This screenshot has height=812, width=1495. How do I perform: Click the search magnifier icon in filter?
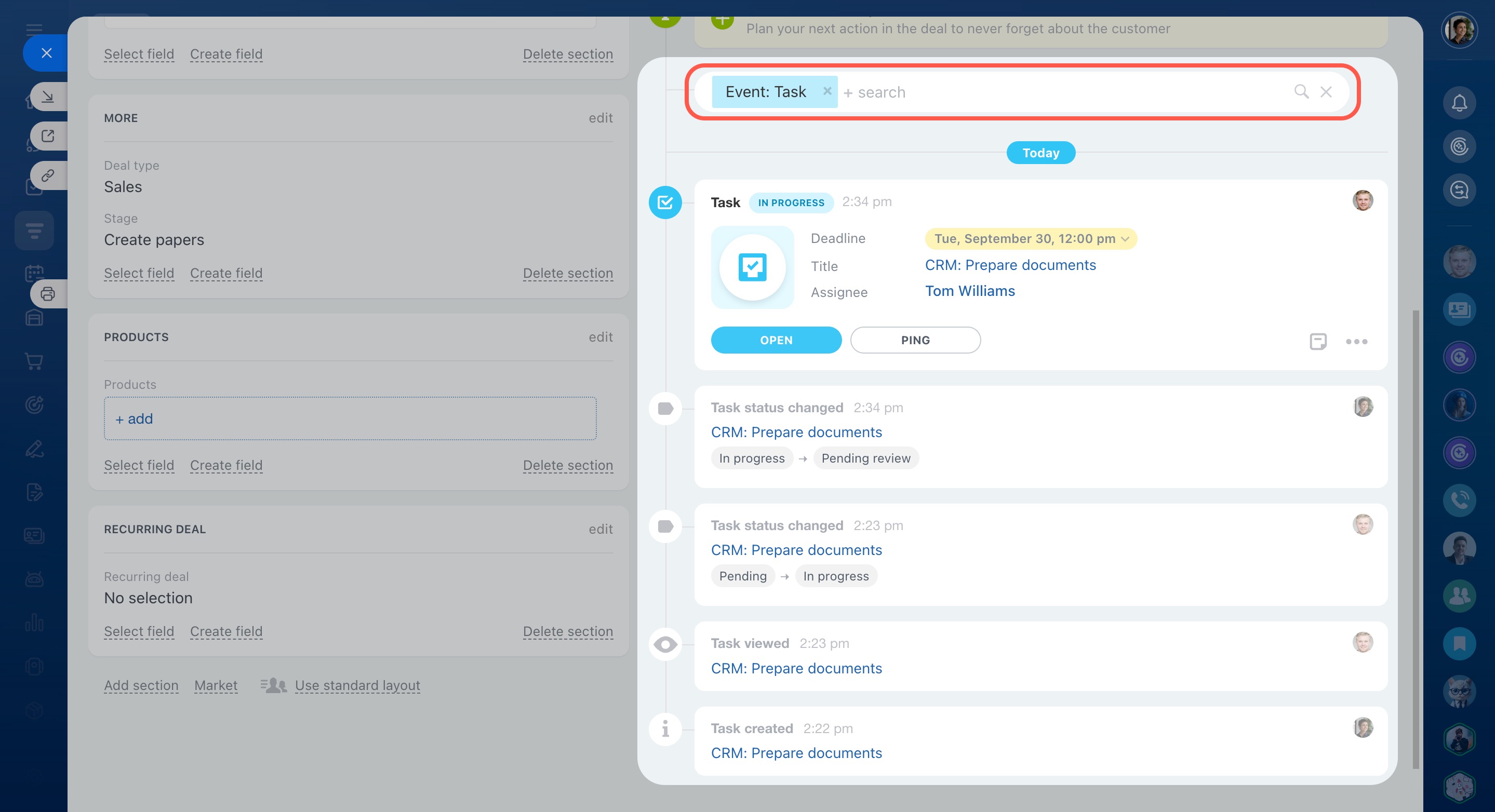pos(1301,92)
